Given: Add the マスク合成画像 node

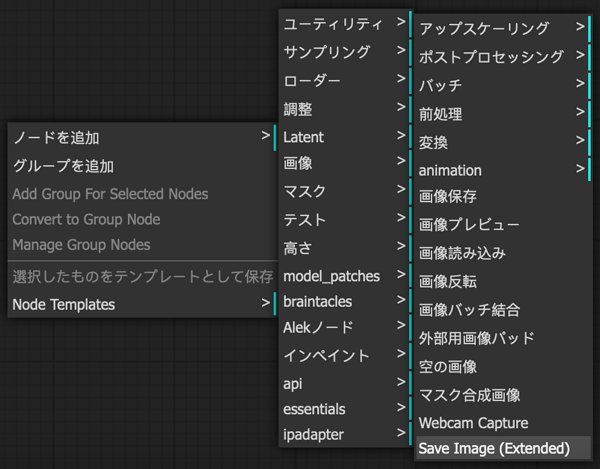Looking at the screenshot, I should tap(504, 395).
